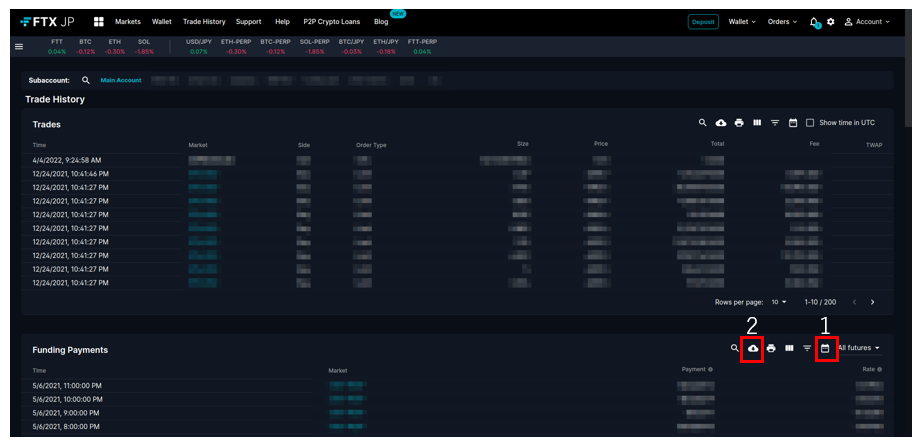Download Trades table as CSV cloud icon
The height and width of the screenshot is (444, 919).
click(x=721, y=122)
